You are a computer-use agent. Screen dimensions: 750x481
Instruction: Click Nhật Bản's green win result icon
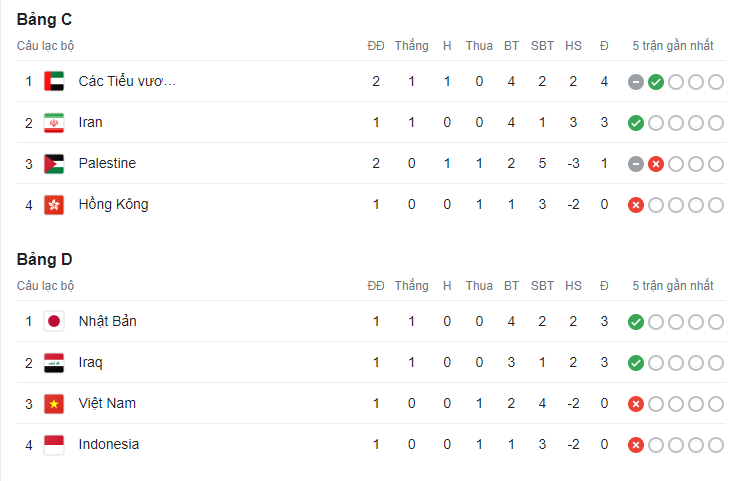(x=636, y=322)
